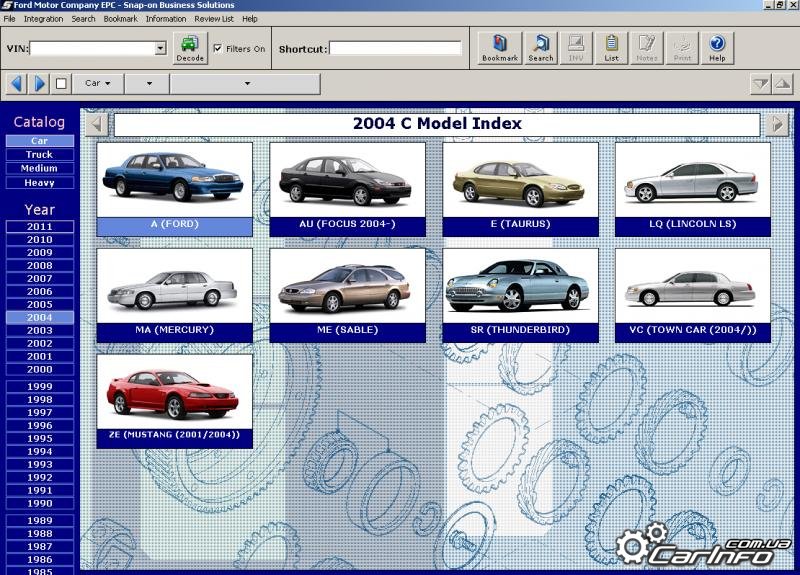Open the Notes tool
This screenshot has width=800, height=575.
coord(646,48)
